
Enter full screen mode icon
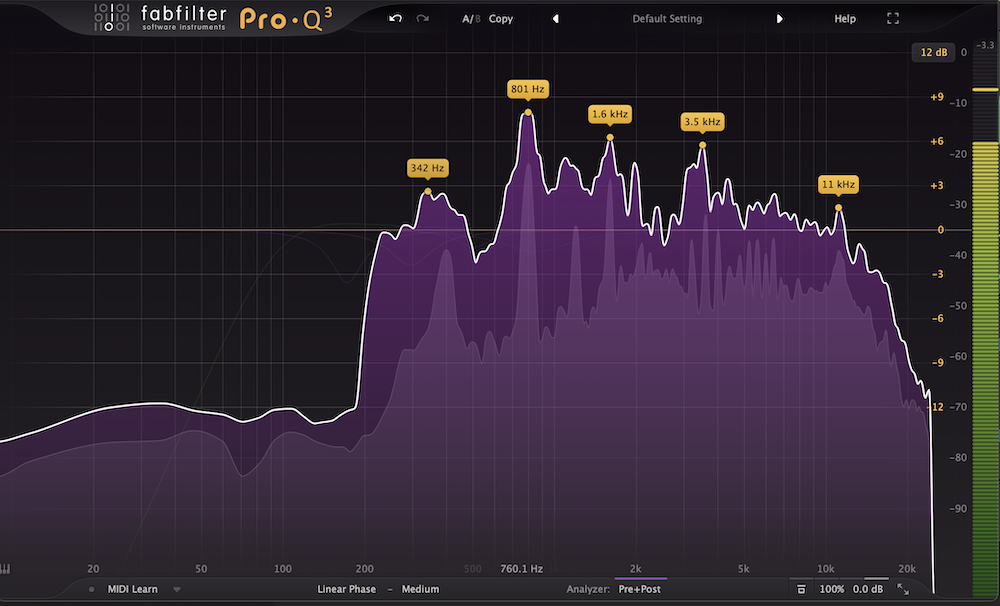[x=893, y=18]
